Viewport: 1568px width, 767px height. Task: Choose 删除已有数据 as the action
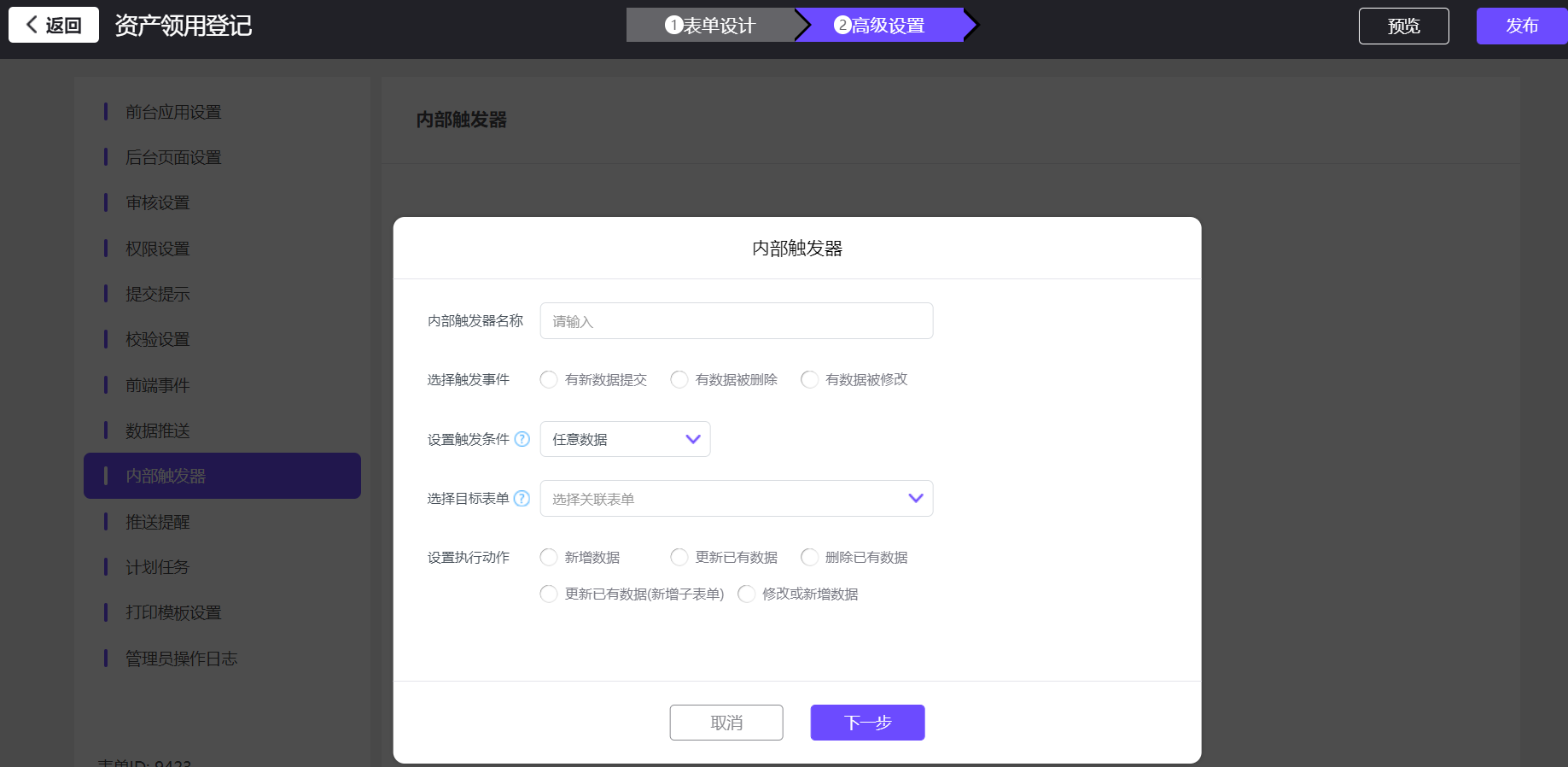click(x=809, y=557)
